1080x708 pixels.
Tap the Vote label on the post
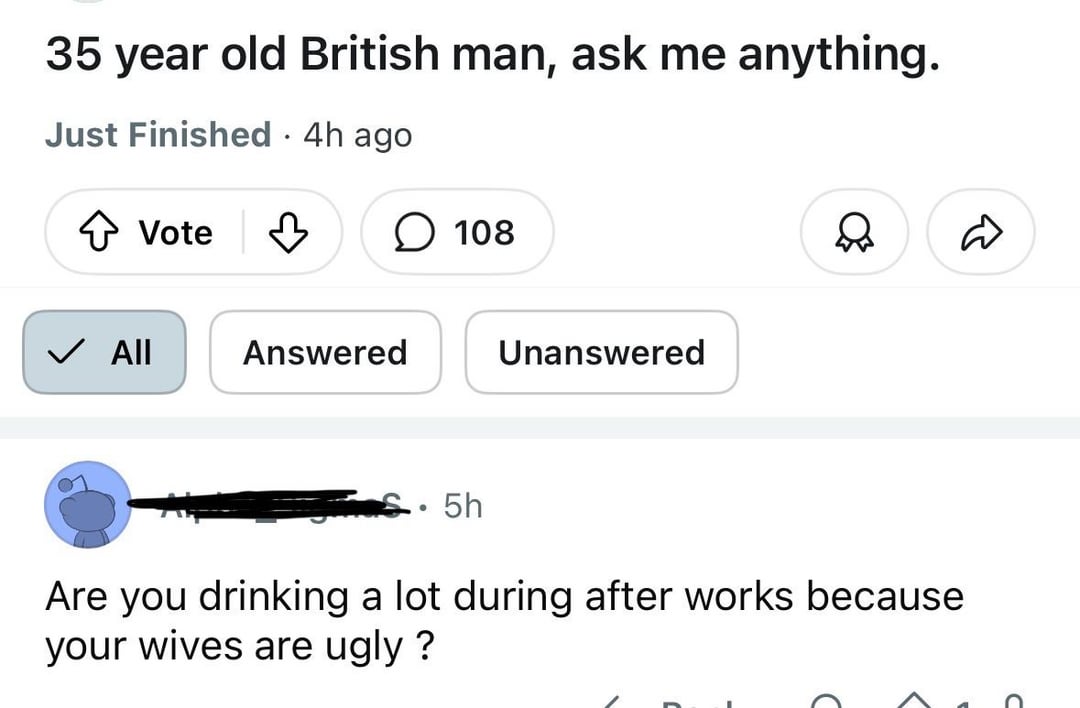click(175, 233)
